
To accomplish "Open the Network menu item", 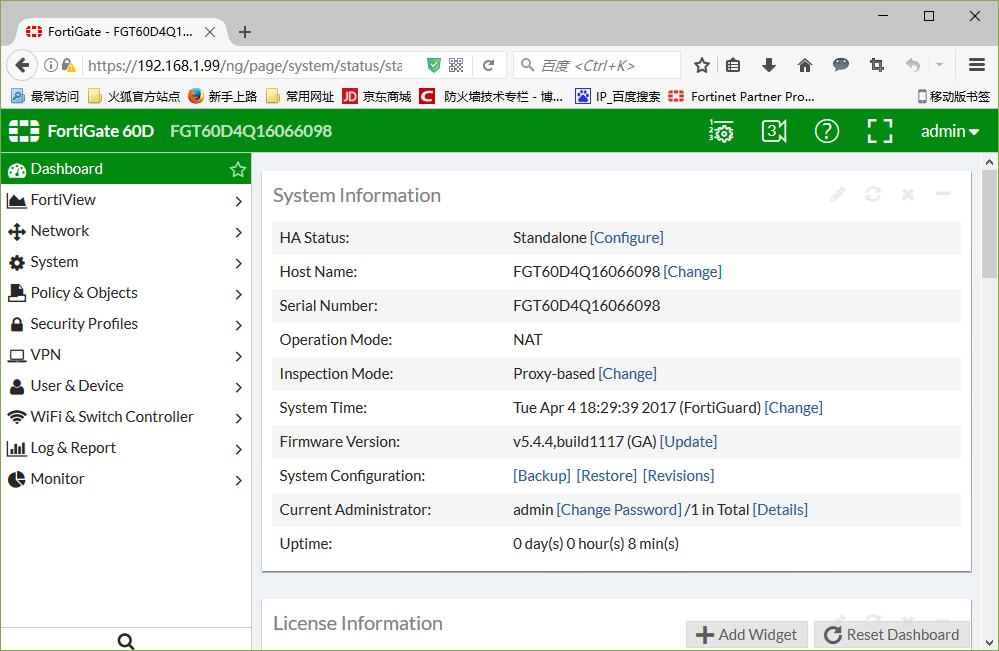I will pos(126,231).
